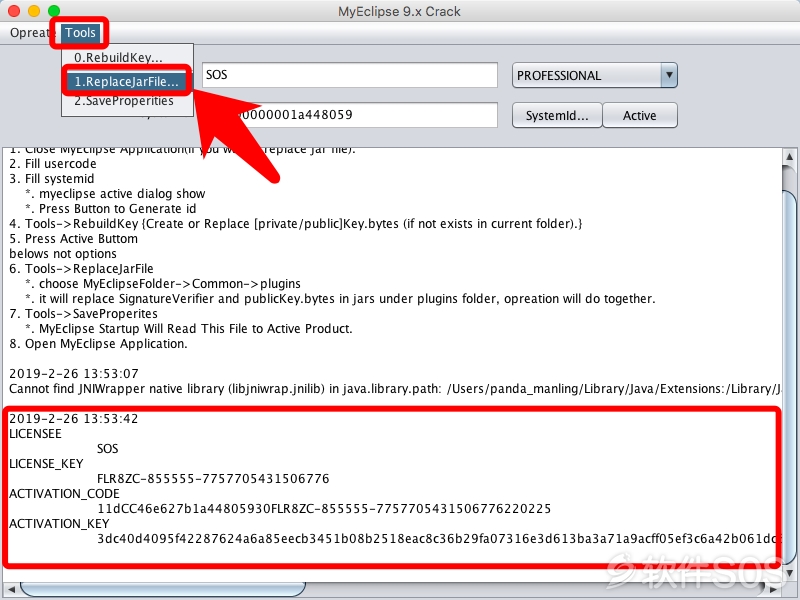800x600 pixels.
Task: Click the Active button
Action: pos(640,115)
